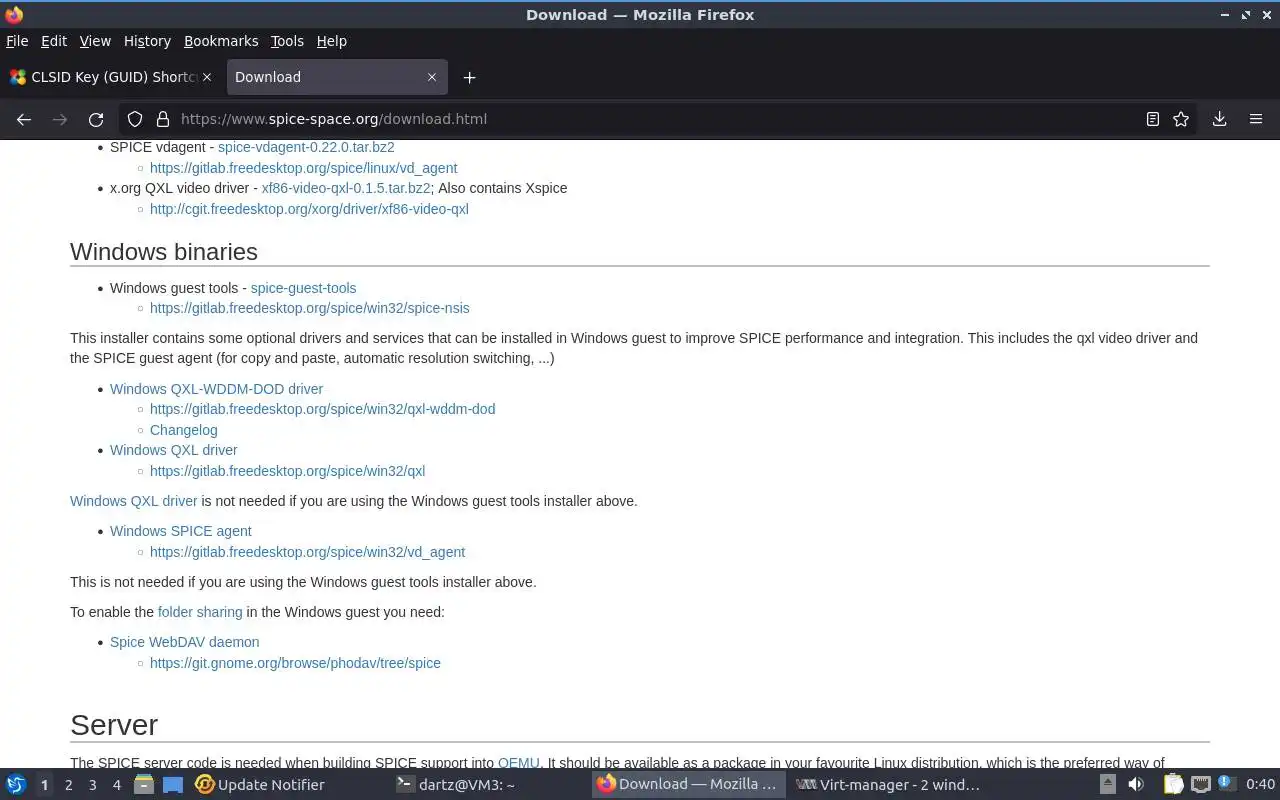The width and height of the screenshot is (1280, 800).
Task: Open Update Notifier taskbar entry
Action: point(260,785)
